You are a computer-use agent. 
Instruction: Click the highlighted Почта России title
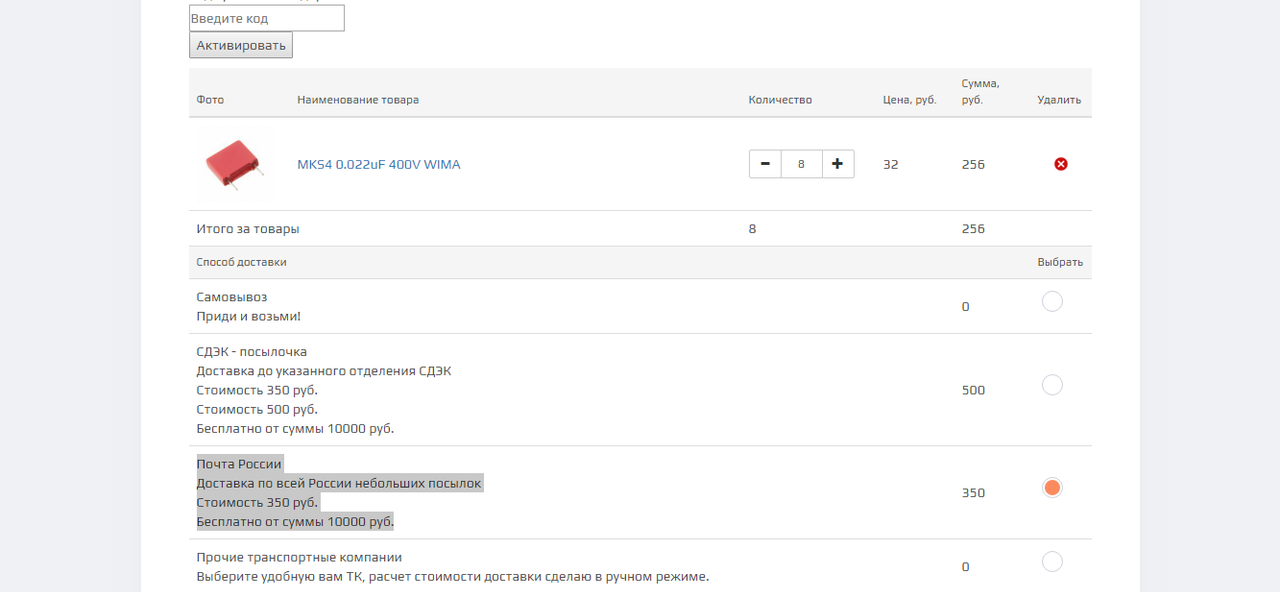pos(240,464)
